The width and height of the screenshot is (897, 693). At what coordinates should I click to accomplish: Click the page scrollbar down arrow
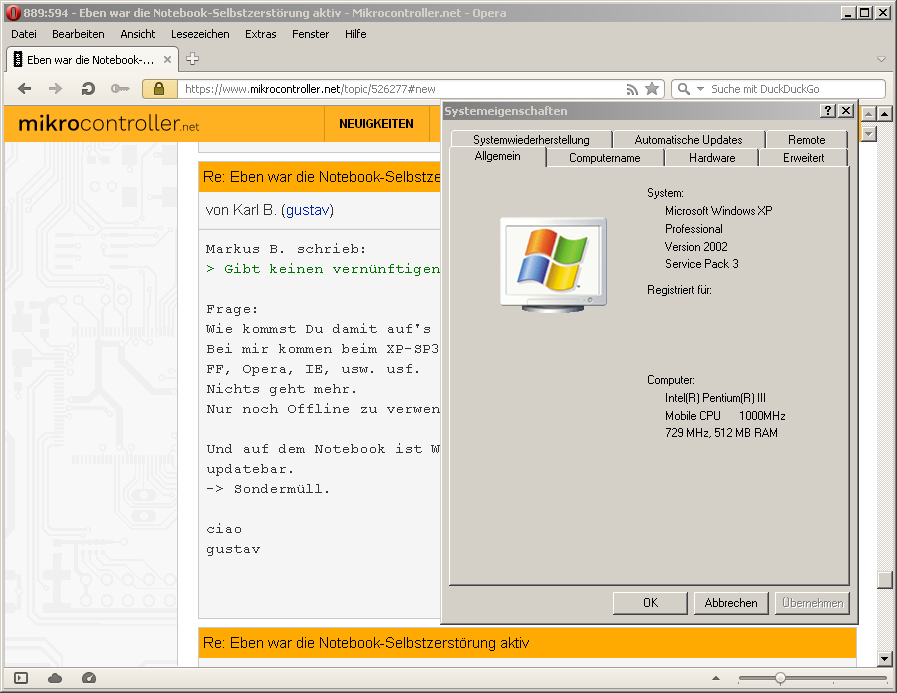[x=884, y=659]
